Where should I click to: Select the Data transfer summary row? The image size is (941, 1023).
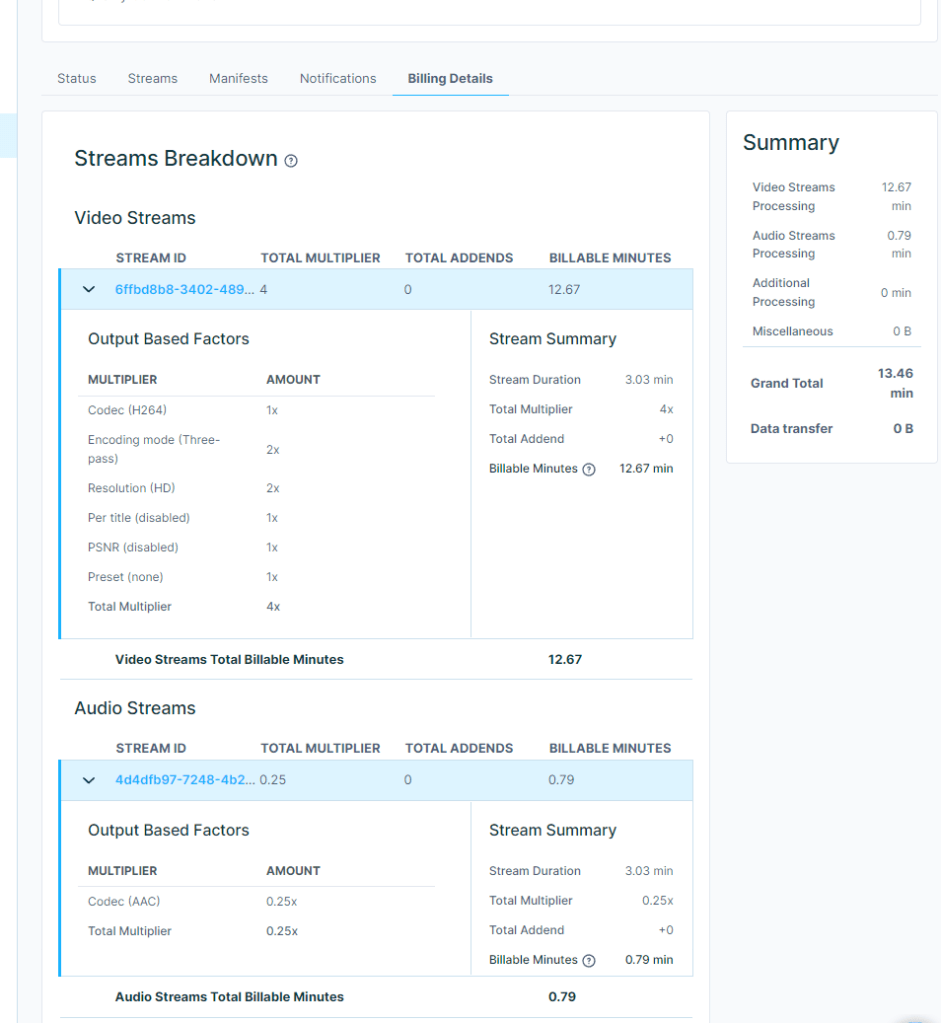tap(831, 429)
